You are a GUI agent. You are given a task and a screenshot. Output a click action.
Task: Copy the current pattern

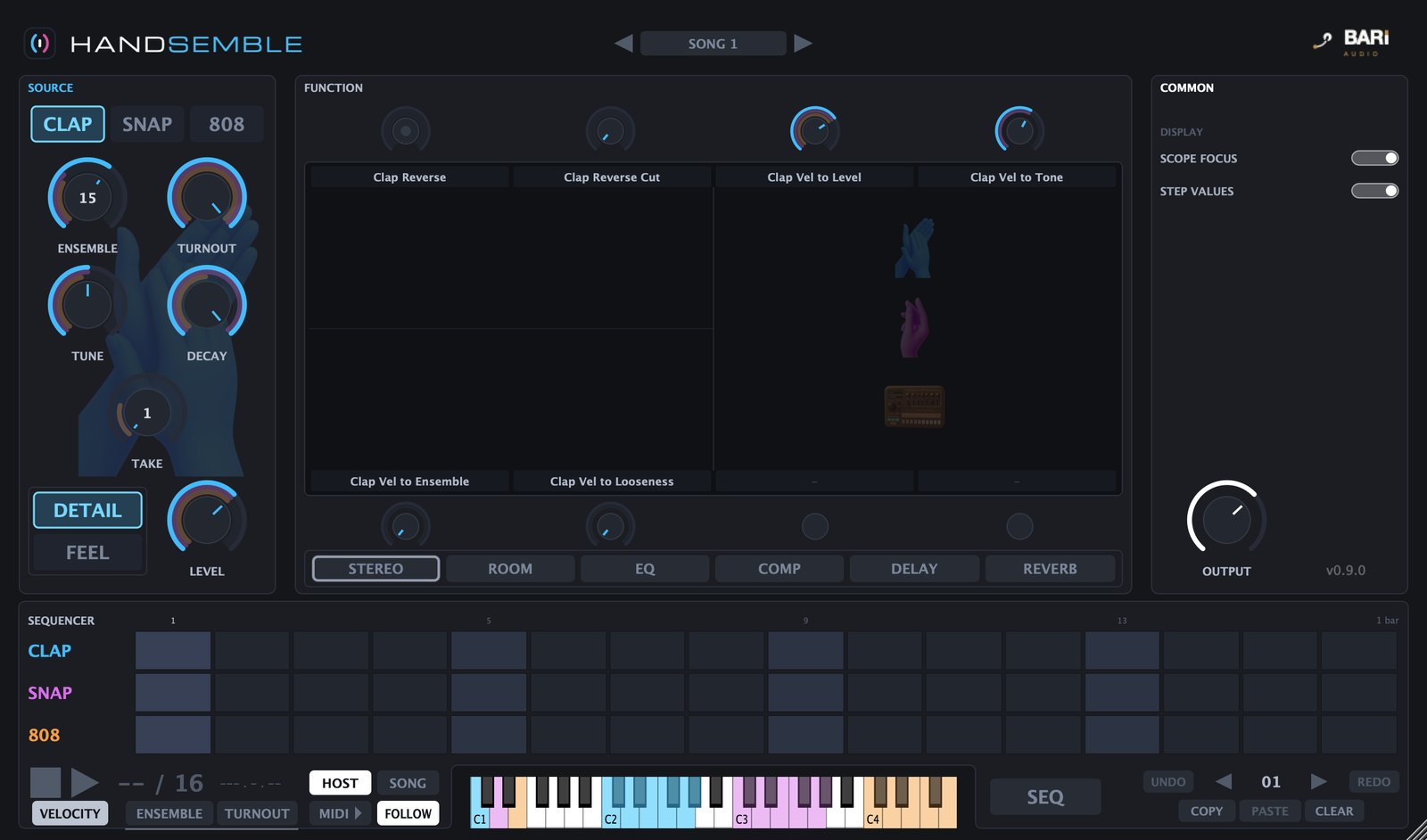click(x=1207, y=811)
